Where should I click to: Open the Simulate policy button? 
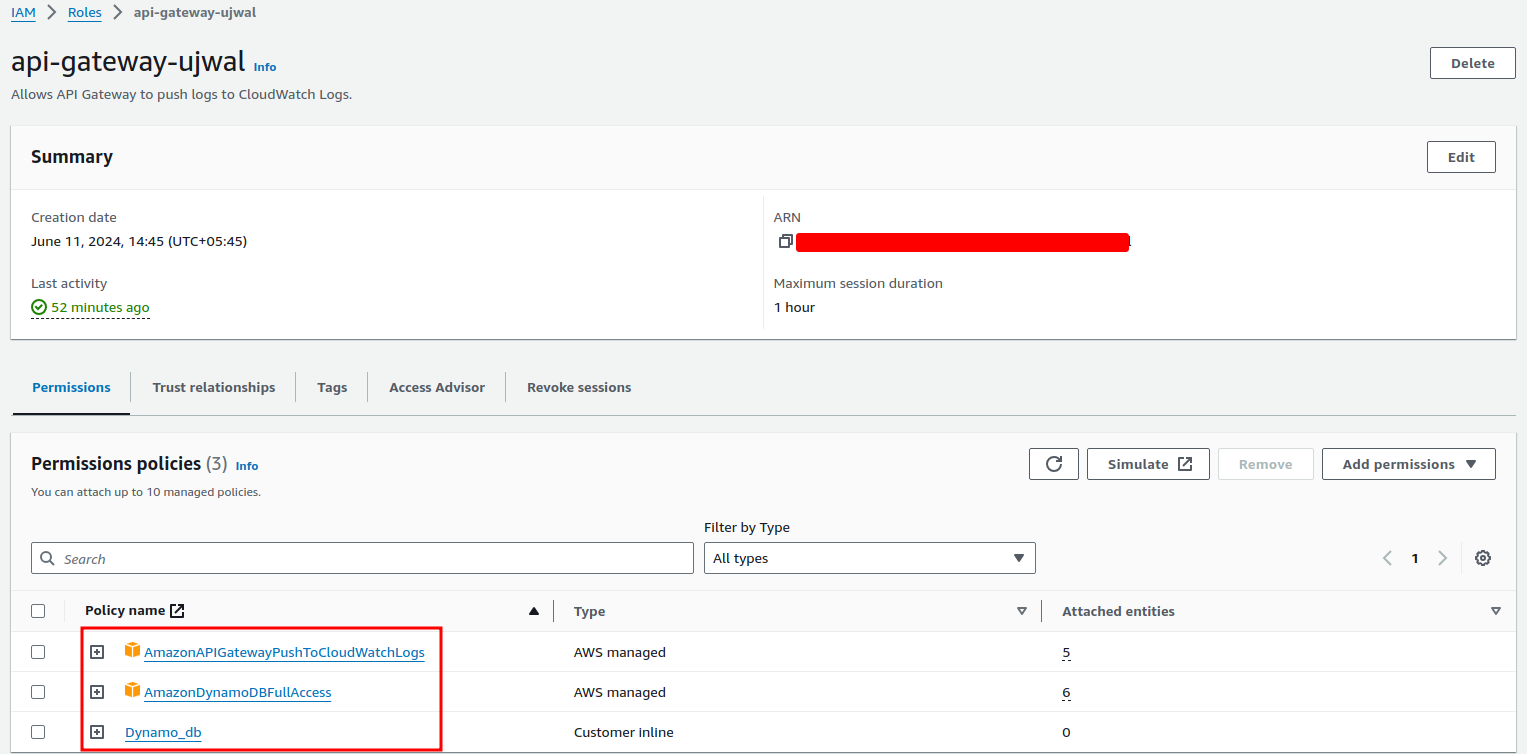point(1148,464)
